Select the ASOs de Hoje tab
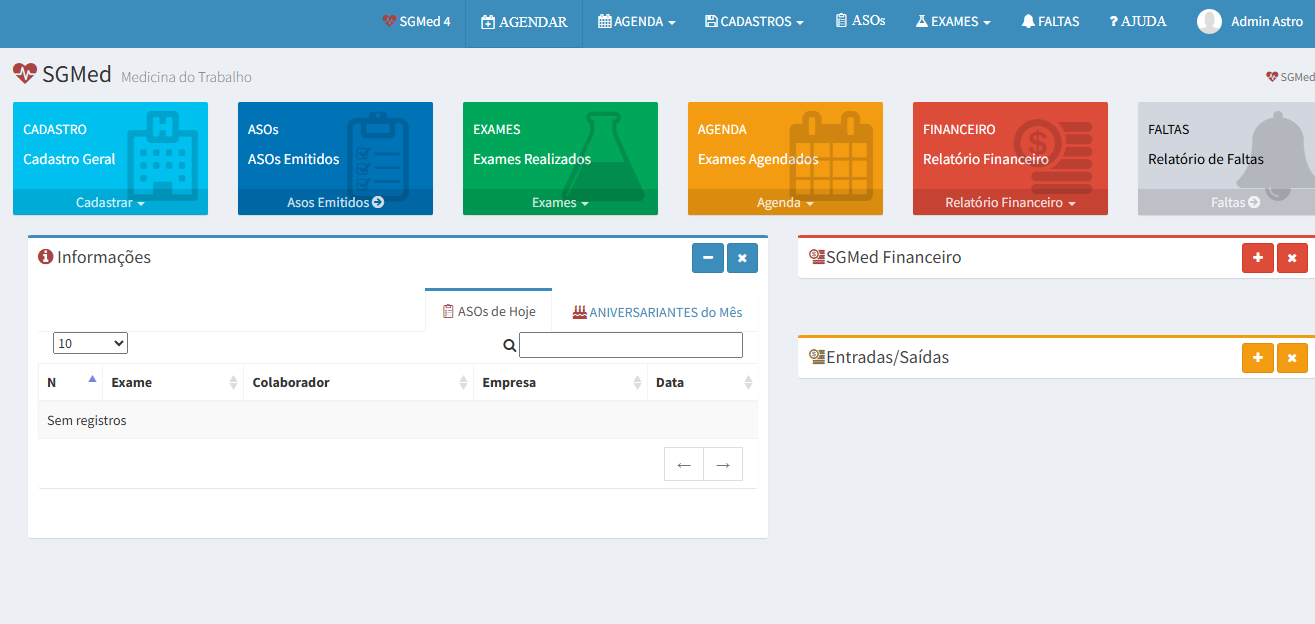 (489, 312)
